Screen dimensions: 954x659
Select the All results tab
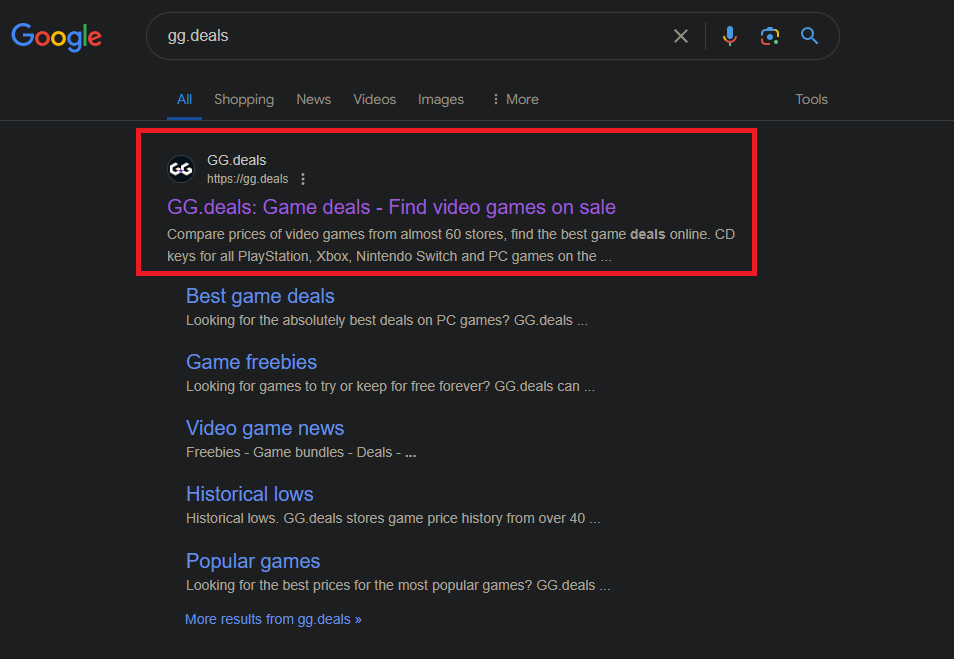click(x=184, y=99)
